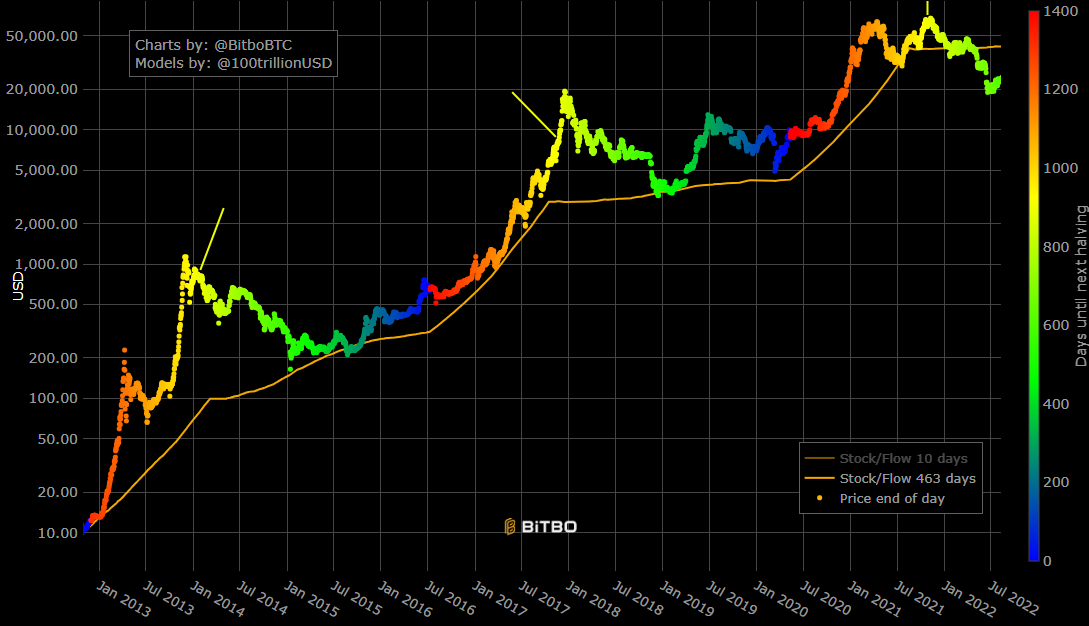Click the 20.00 y-axis label

(57, 493)
